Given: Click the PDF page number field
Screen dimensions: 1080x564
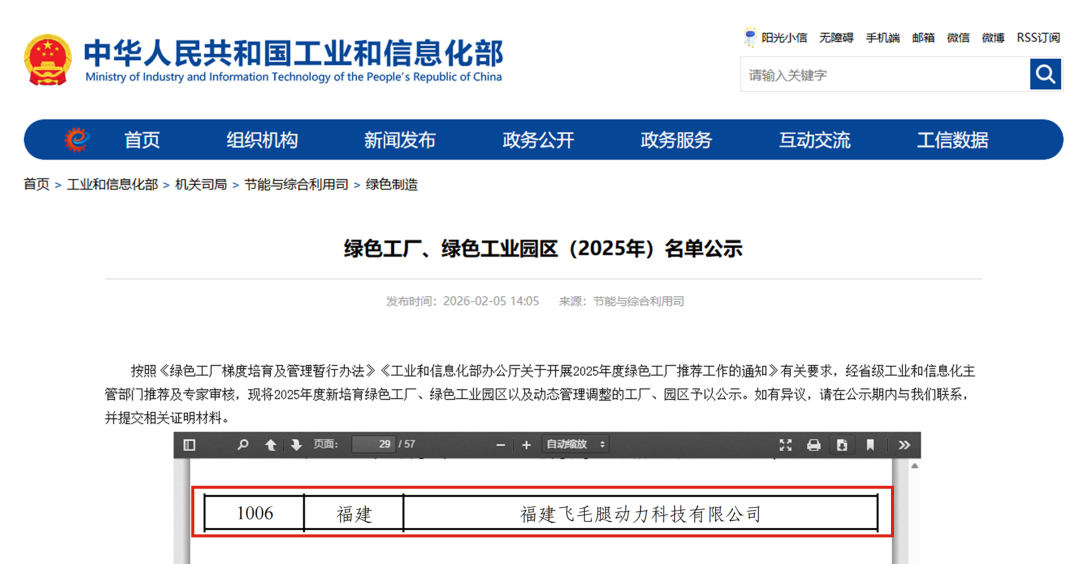Looking at the screenshot, I should click(x=373, y=444).
